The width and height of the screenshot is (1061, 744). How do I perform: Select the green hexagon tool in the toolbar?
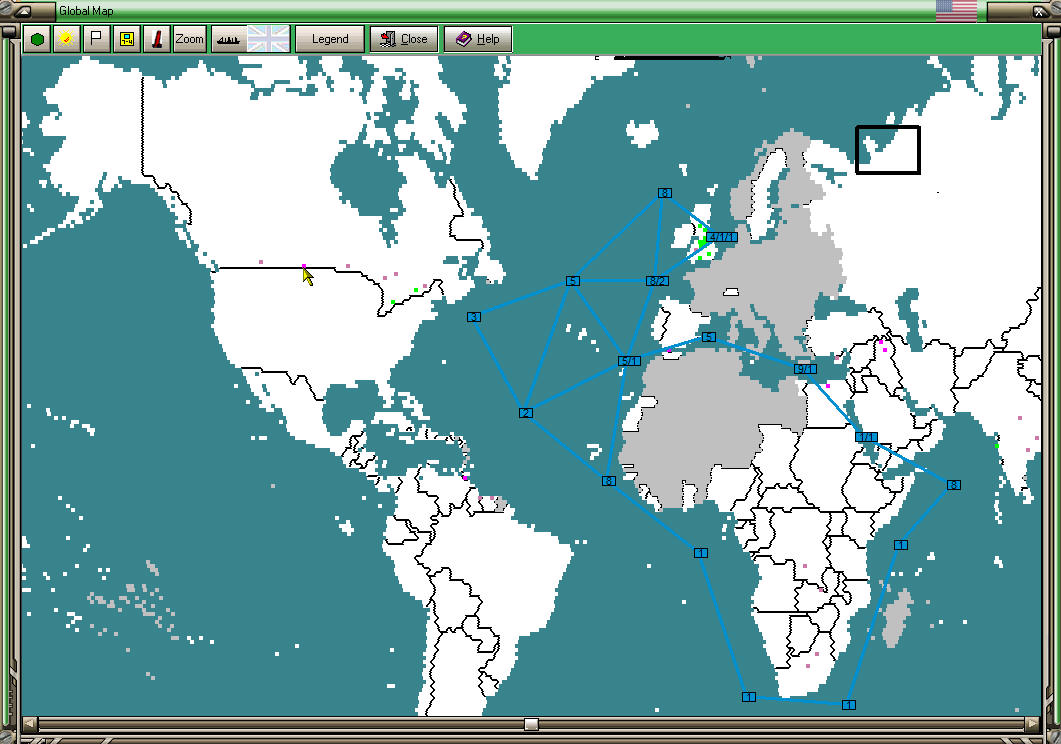click(x=36, y=38)
